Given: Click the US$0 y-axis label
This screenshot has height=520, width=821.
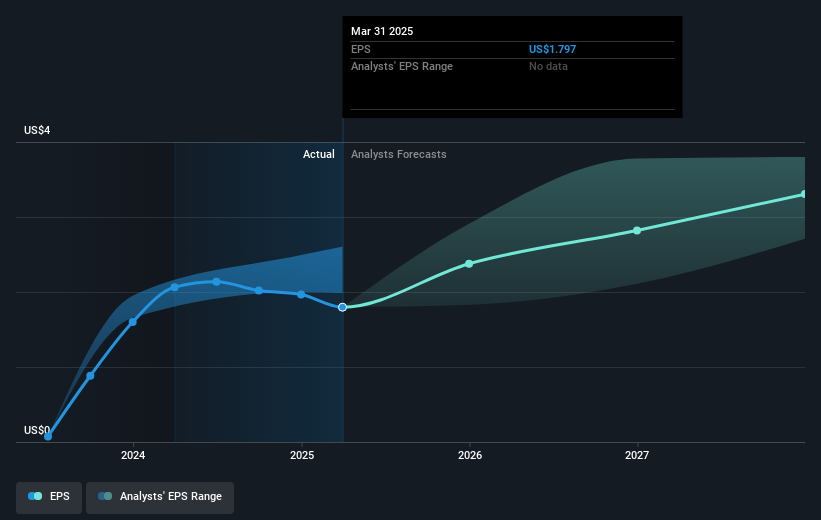Looking at the screenshot, I should (37, 430).
